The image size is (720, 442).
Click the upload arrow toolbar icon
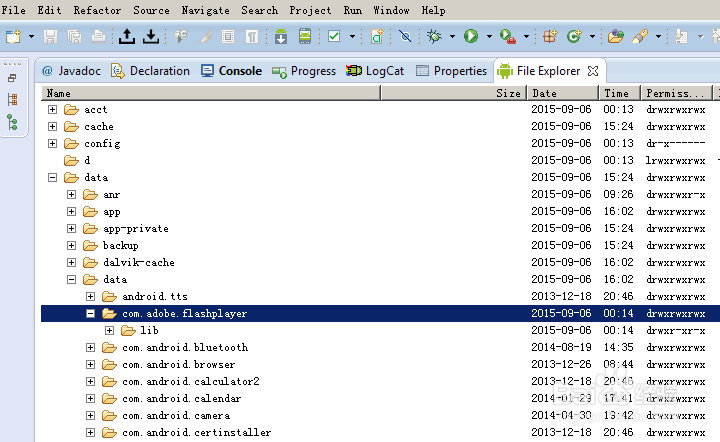pos(127,36)
